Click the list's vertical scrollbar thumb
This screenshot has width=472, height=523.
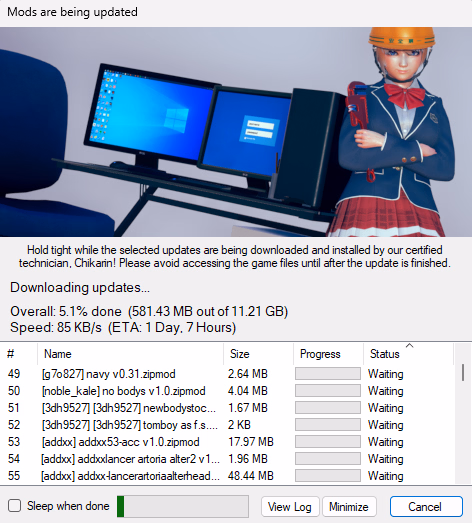coord(463,372)
